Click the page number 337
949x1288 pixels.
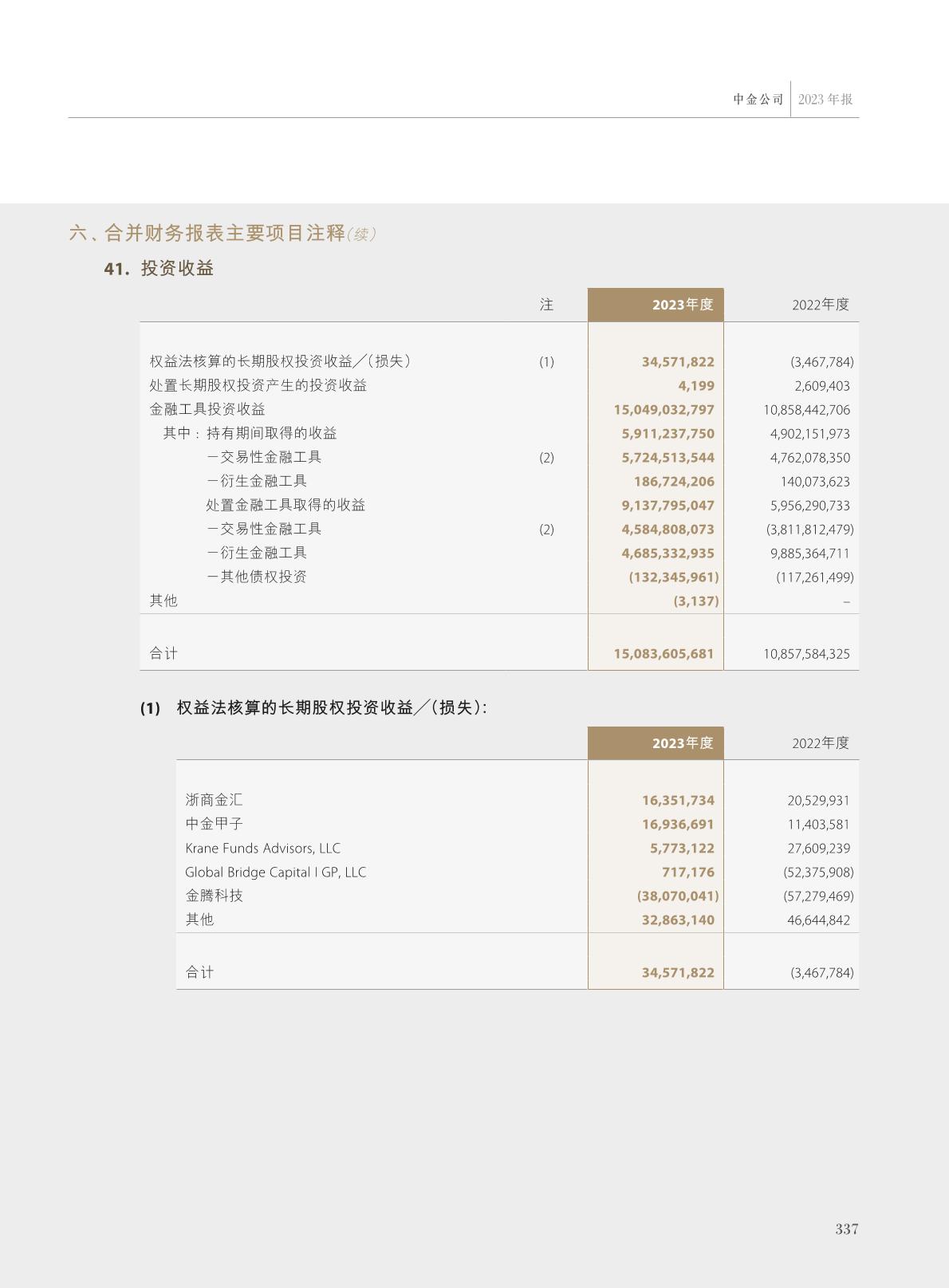point(846,1229)
